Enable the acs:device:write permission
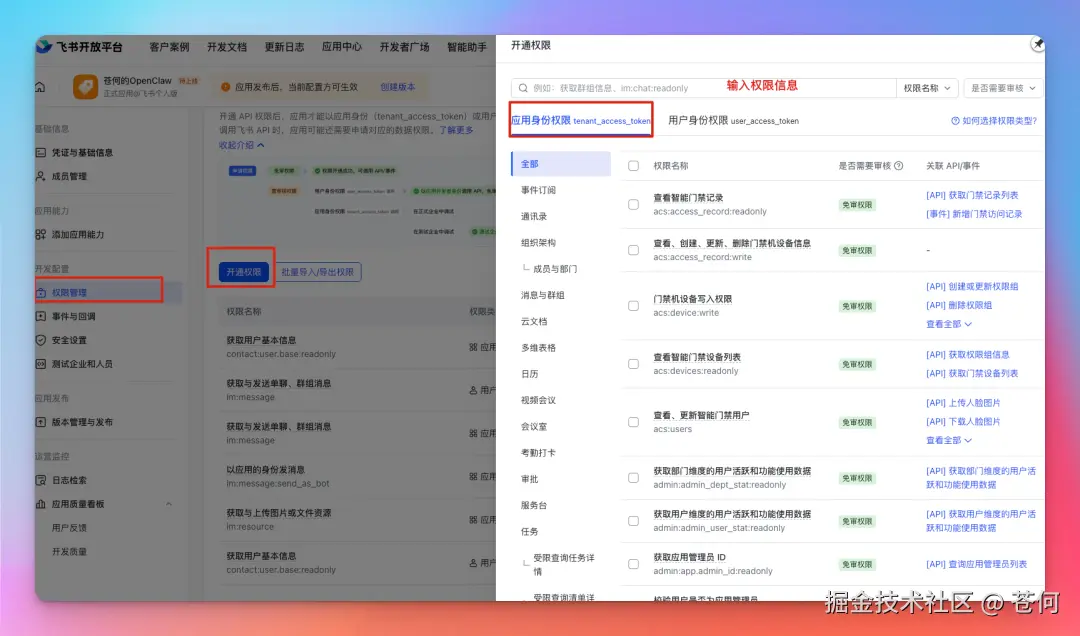 [x=633, y=307]
